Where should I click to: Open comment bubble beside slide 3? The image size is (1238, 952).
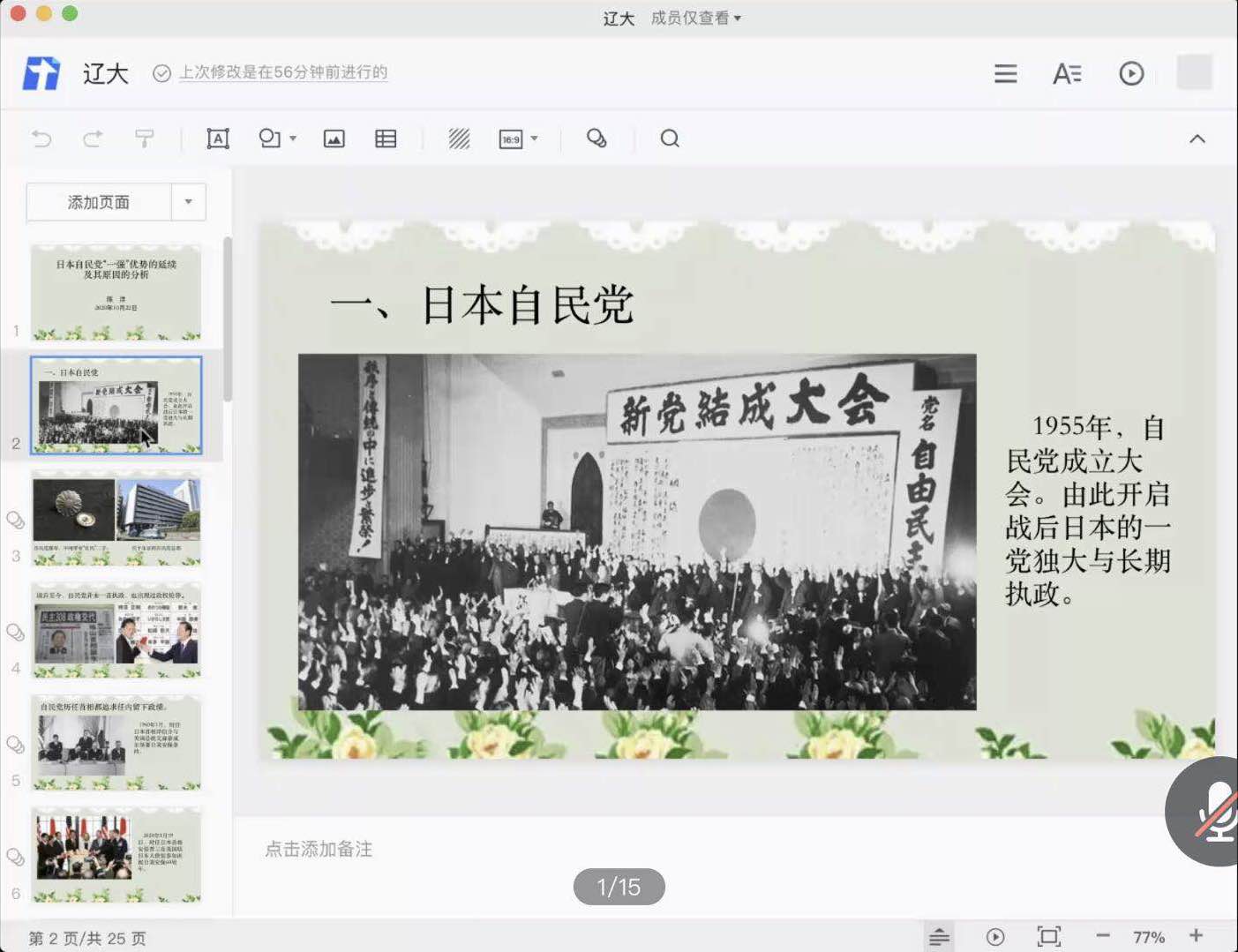15,520
